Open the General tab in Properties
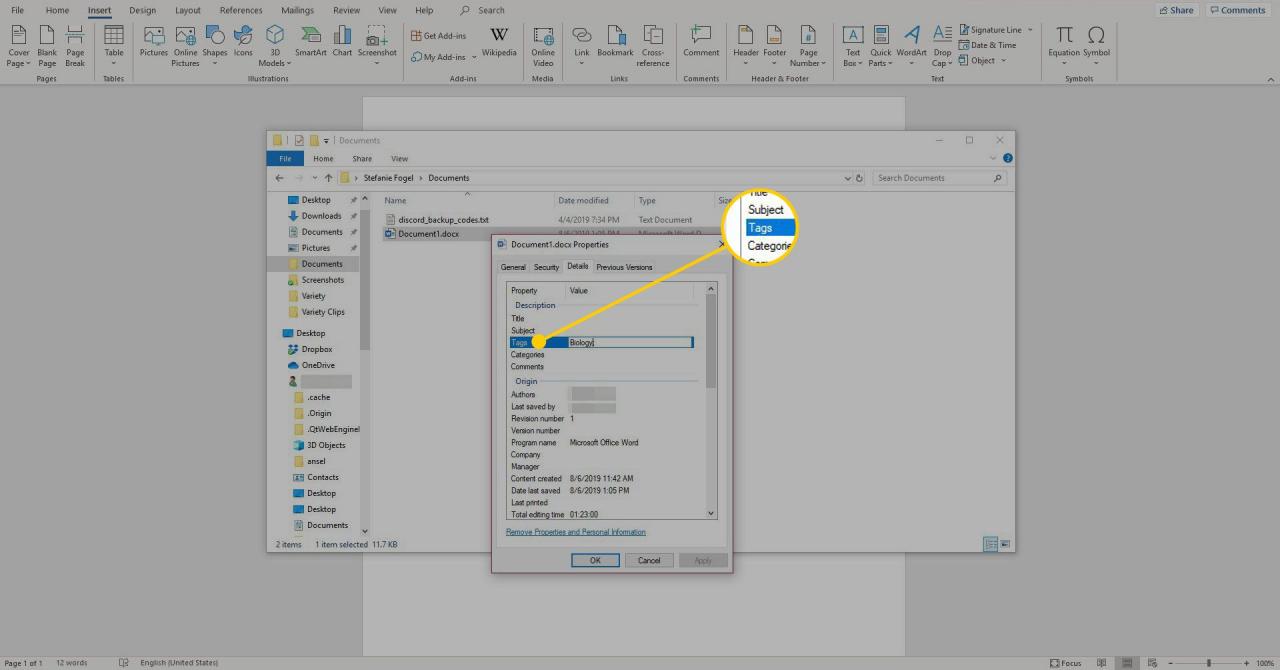 tap(513, 267)
